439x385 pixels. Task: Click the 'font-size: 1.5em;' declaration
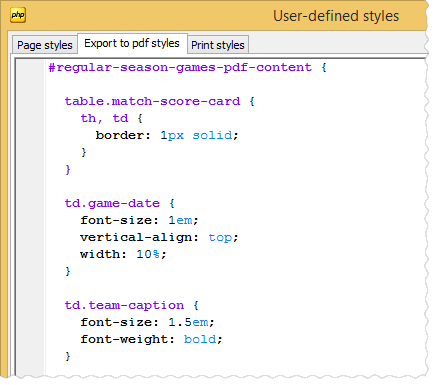147,322
